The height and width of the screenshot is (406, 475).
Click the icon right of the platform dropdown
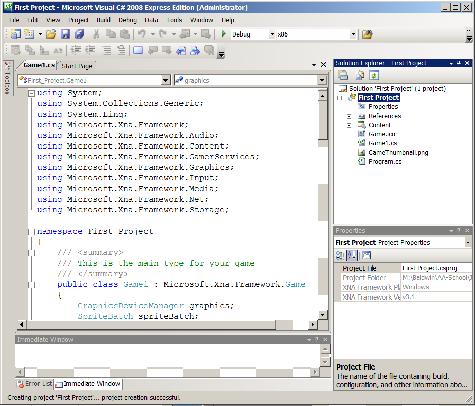pyautogui.click(x=367, y=34)
